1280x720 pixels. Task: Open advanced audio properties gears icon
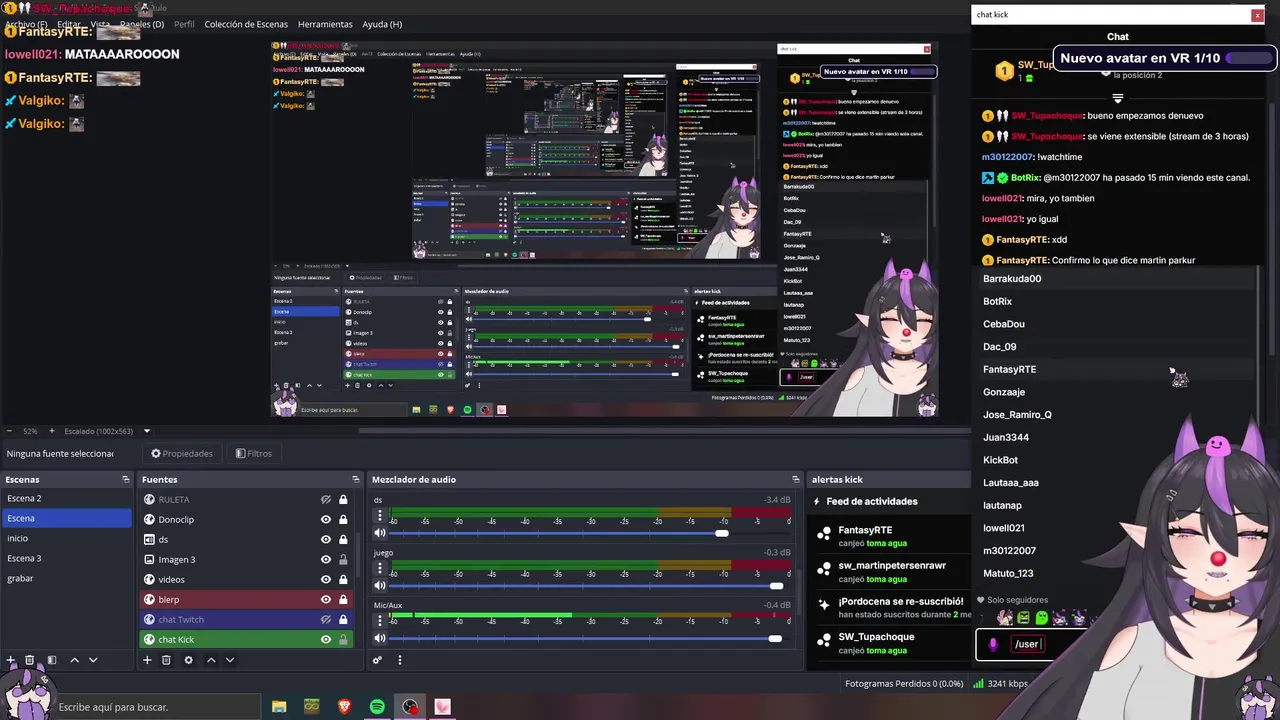click(377, 660)
